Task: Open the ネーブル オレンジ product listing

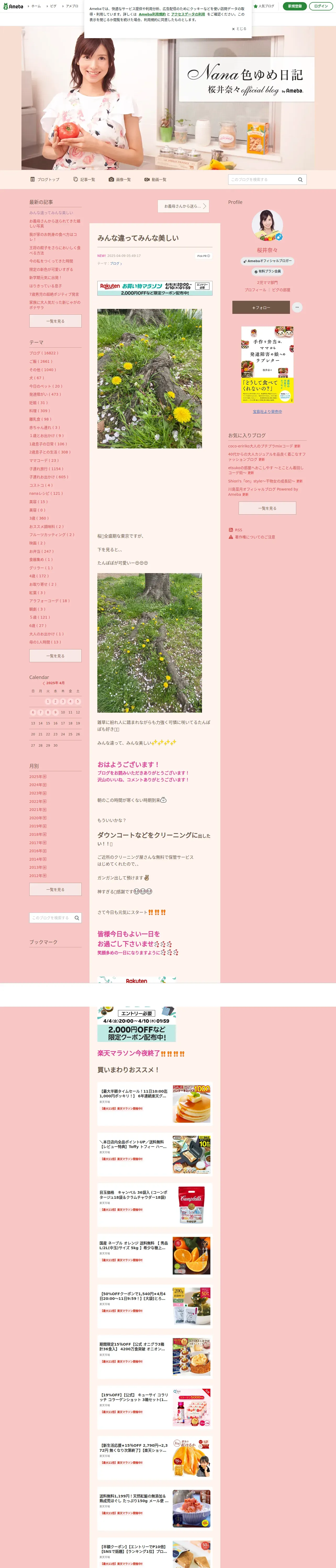Action: click(x=155, y=1255)
